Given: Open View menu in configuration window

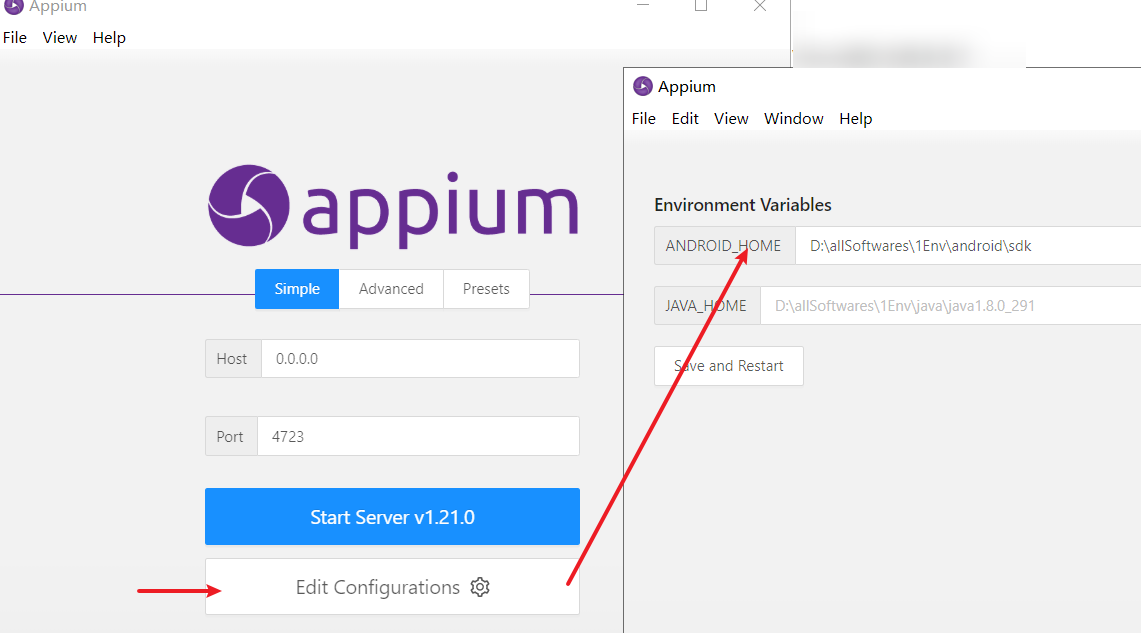Looking at the screenshot, I should point(731,119).
